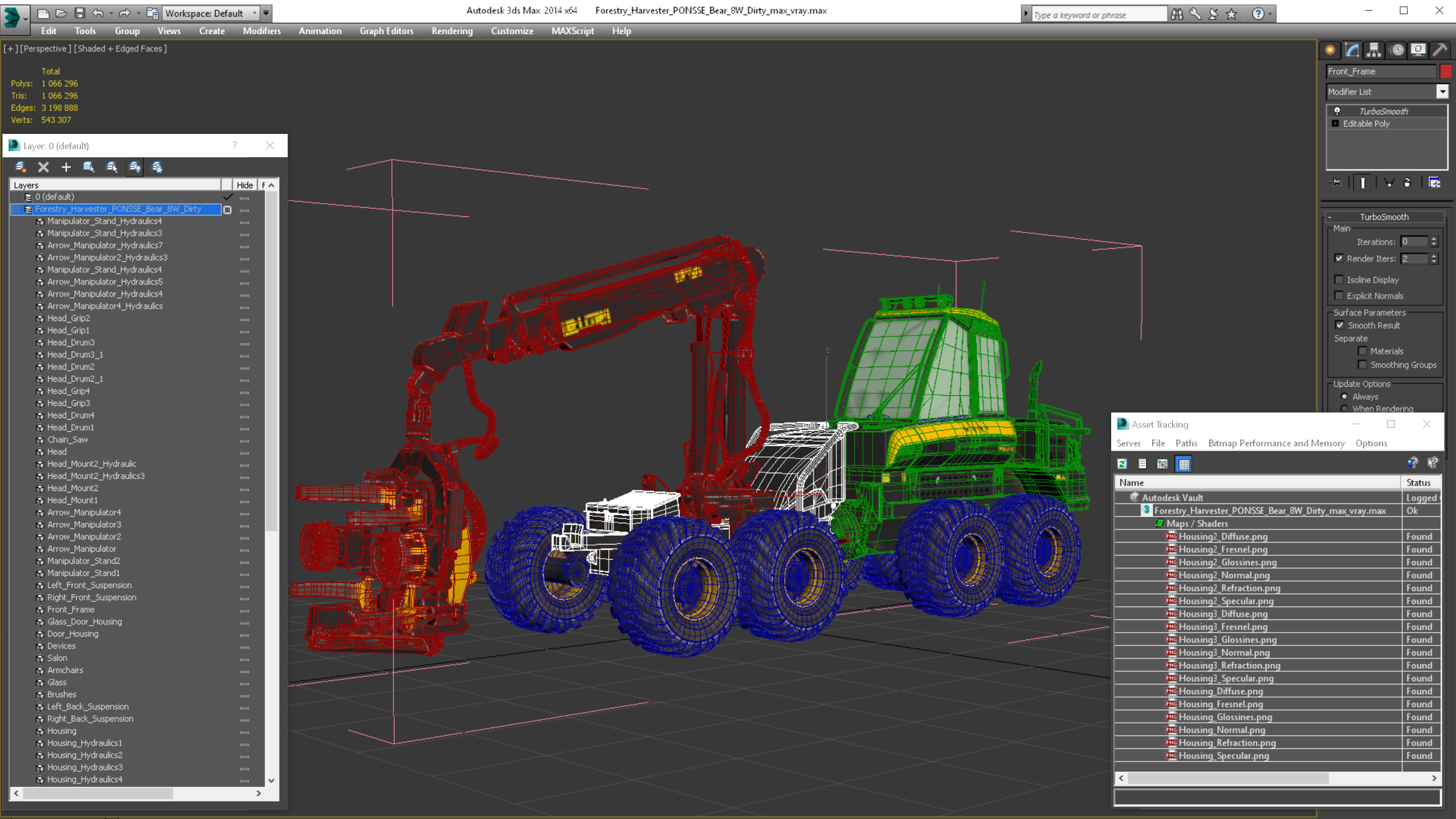Image resolution: width=1456 pixels, height=819 pixels.
Task: Click the red object color swatch beside Front_Frame
Action: (x=1446, y=71)
